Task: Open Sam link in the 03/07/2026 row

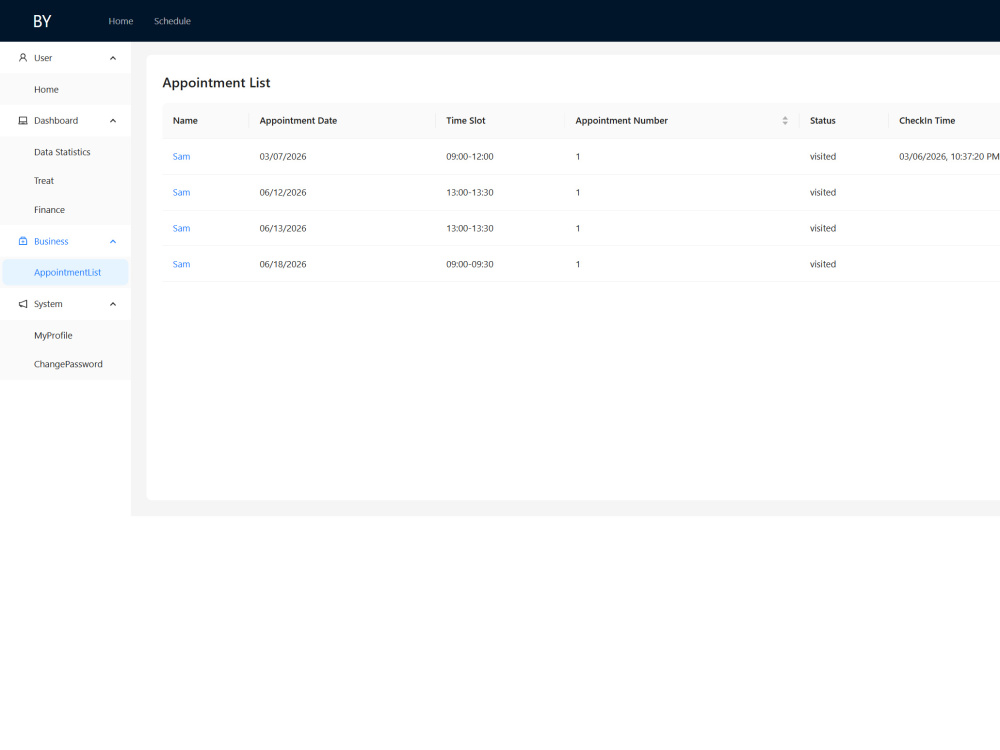Action: click(x=181, y=156)
